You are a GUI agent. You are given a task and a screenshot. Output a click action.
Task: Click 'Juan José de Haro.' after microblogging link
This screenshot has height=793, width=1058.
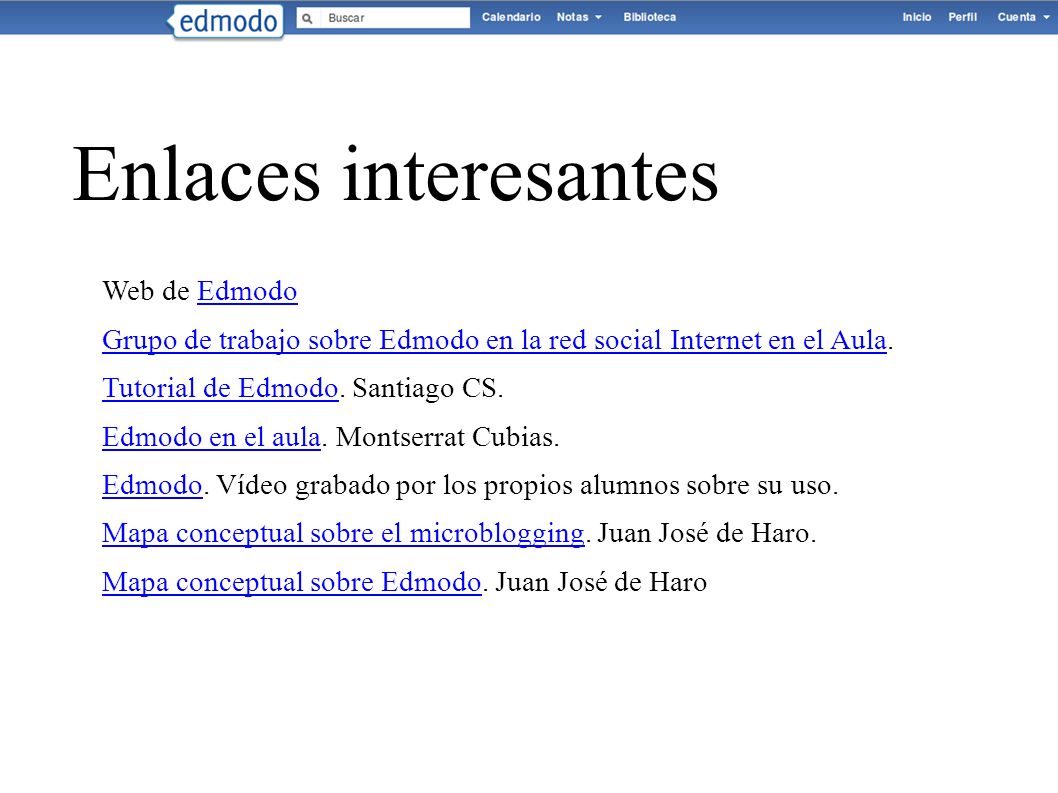[706, 533]
